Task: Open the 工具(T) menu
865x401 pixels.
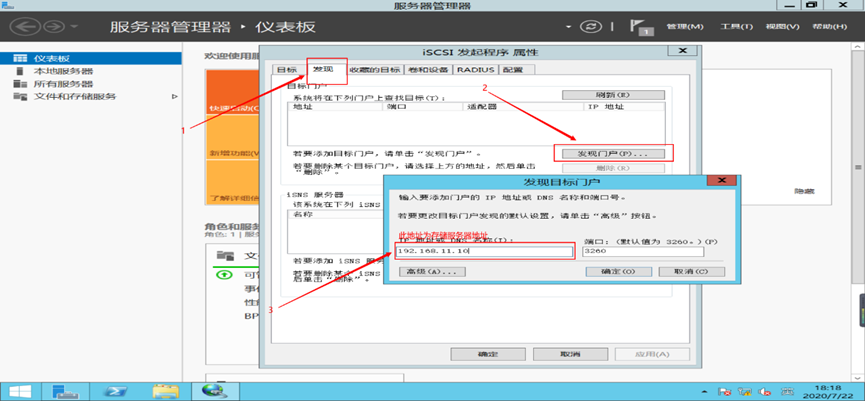Action: (x=736, y=26)
